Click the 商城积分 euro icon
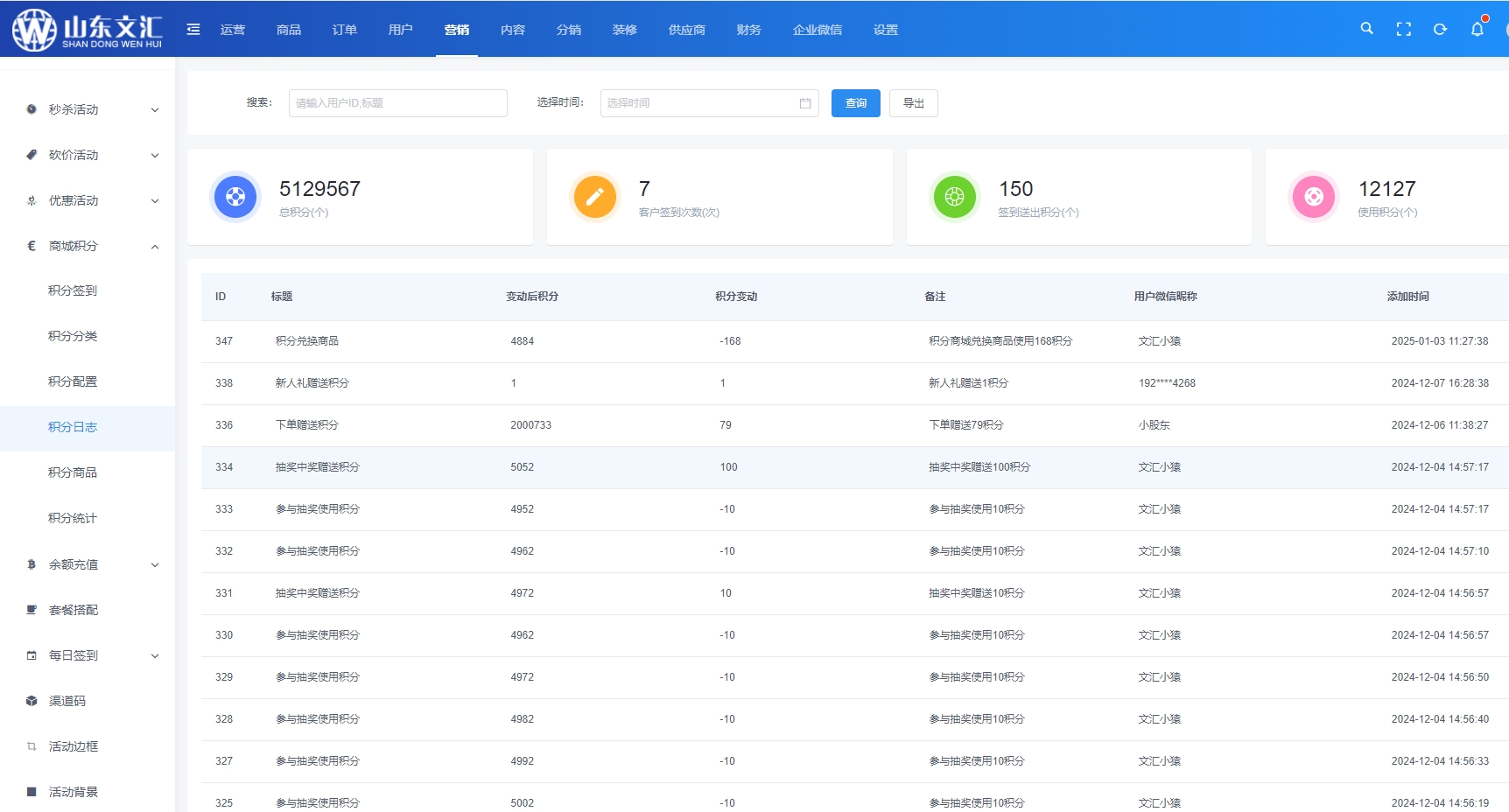The width and height of the screenshot is (1509, 812). (32, 246)
